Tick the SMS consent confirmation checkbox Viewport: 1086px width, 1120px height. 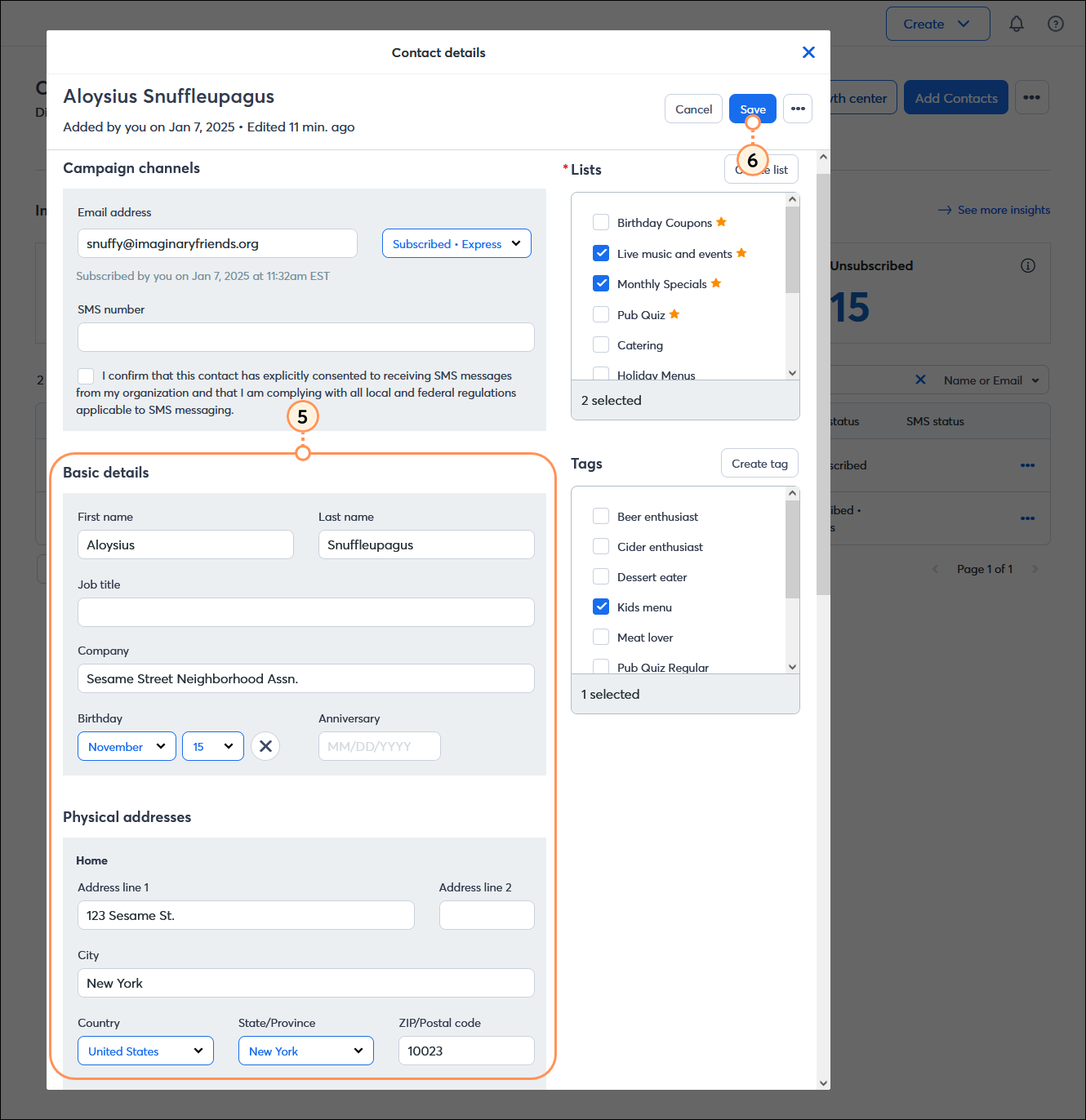tap(86, 376)
